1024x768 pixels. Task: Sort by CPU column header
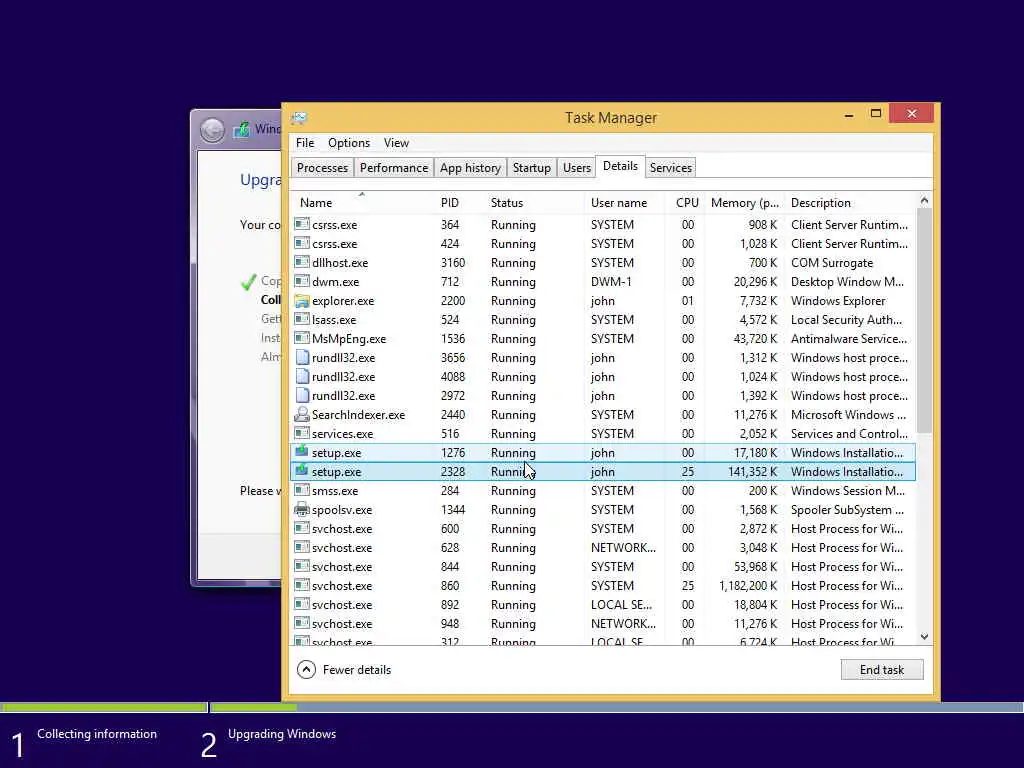(x=686, y=202)
